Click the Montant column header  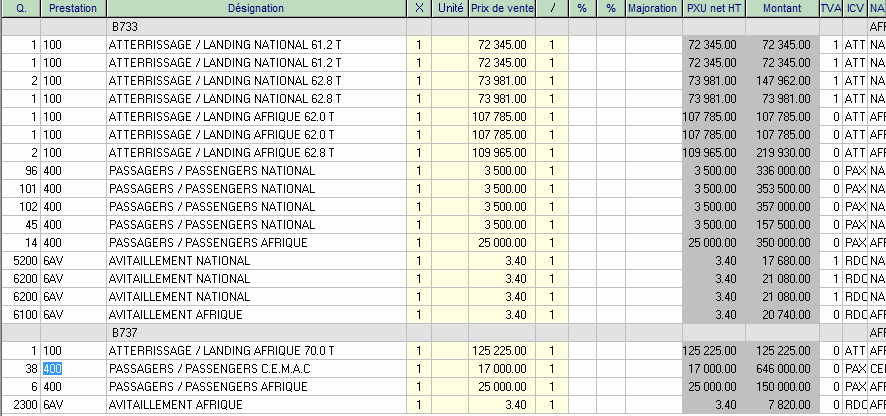(x=780, y=8)
